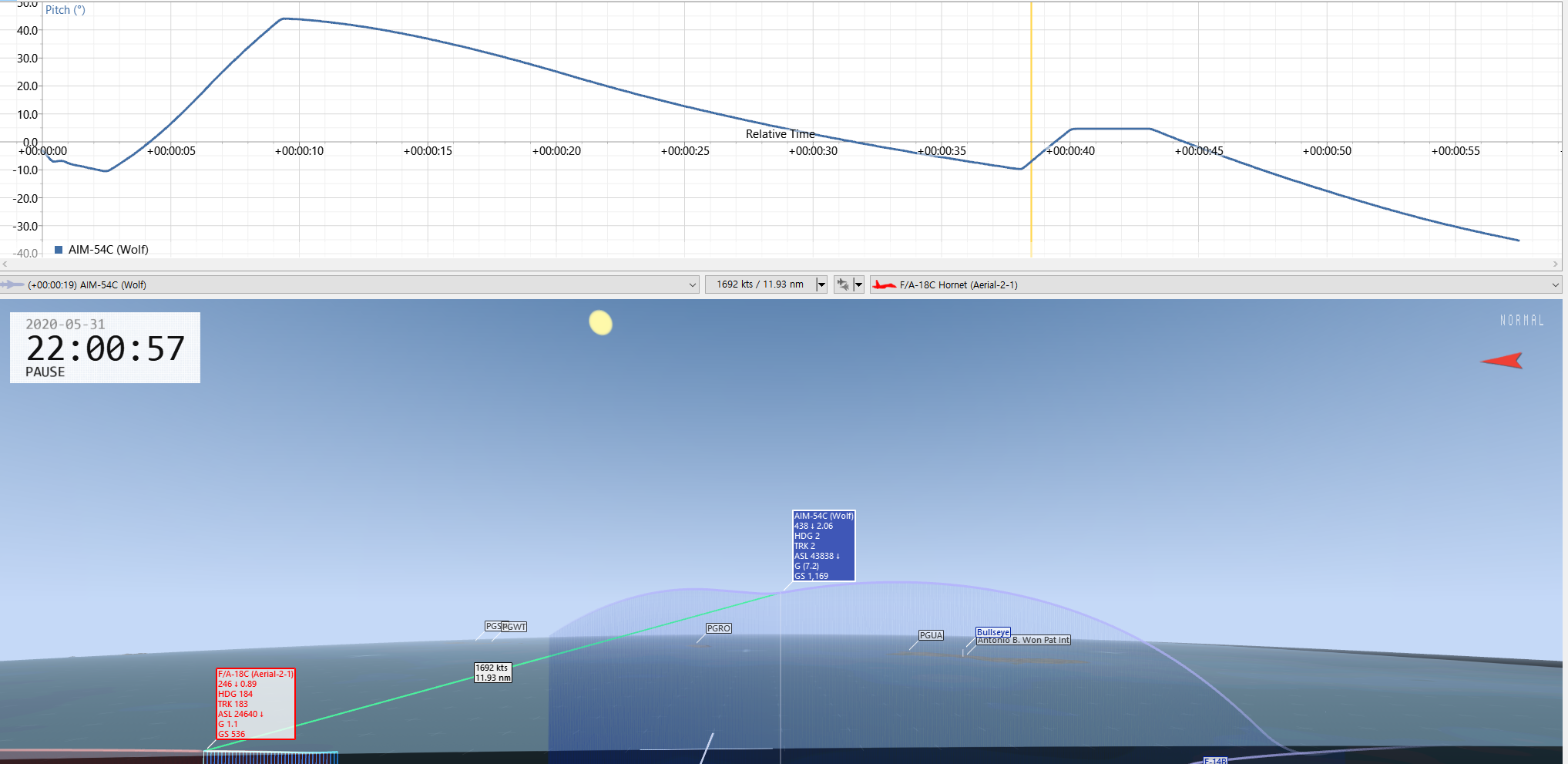Image resolution: width=1568 pixels, height=764 pixels.
Task: Click the pitch curve peak near +00:00:10
Action: 284,19
